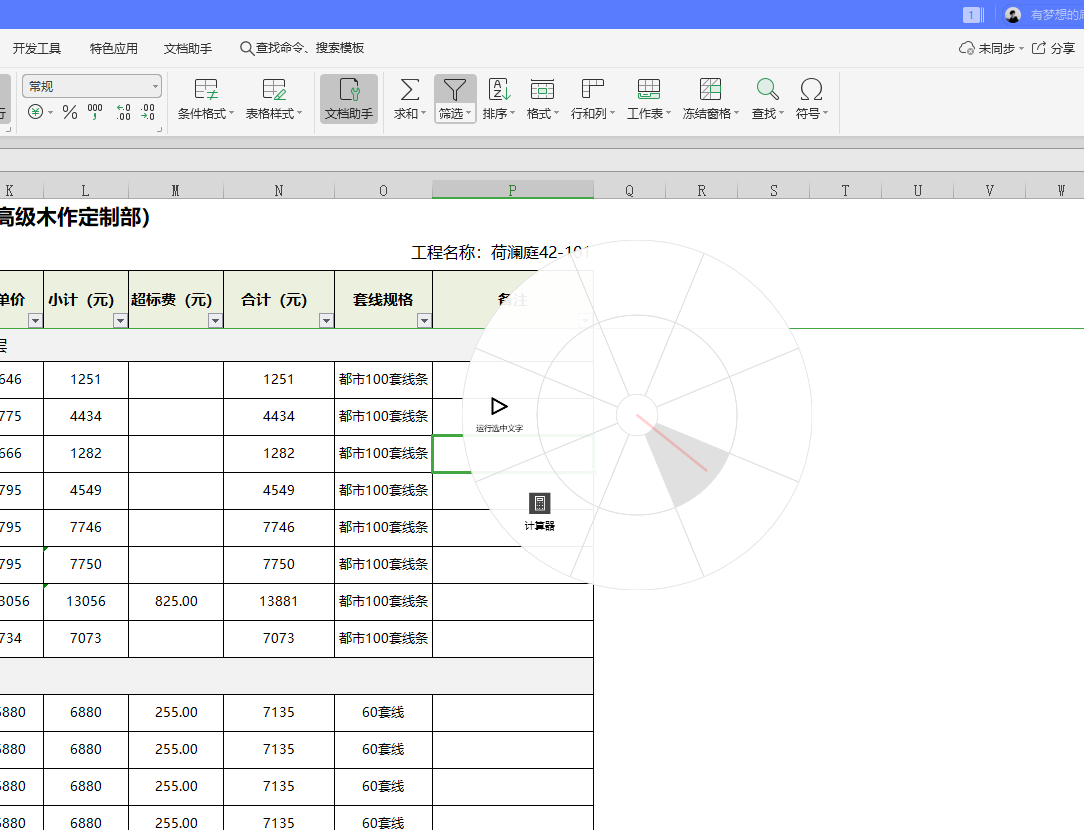Select column header P
This screenshot has height=830, width=1084.
pos(512,190)
